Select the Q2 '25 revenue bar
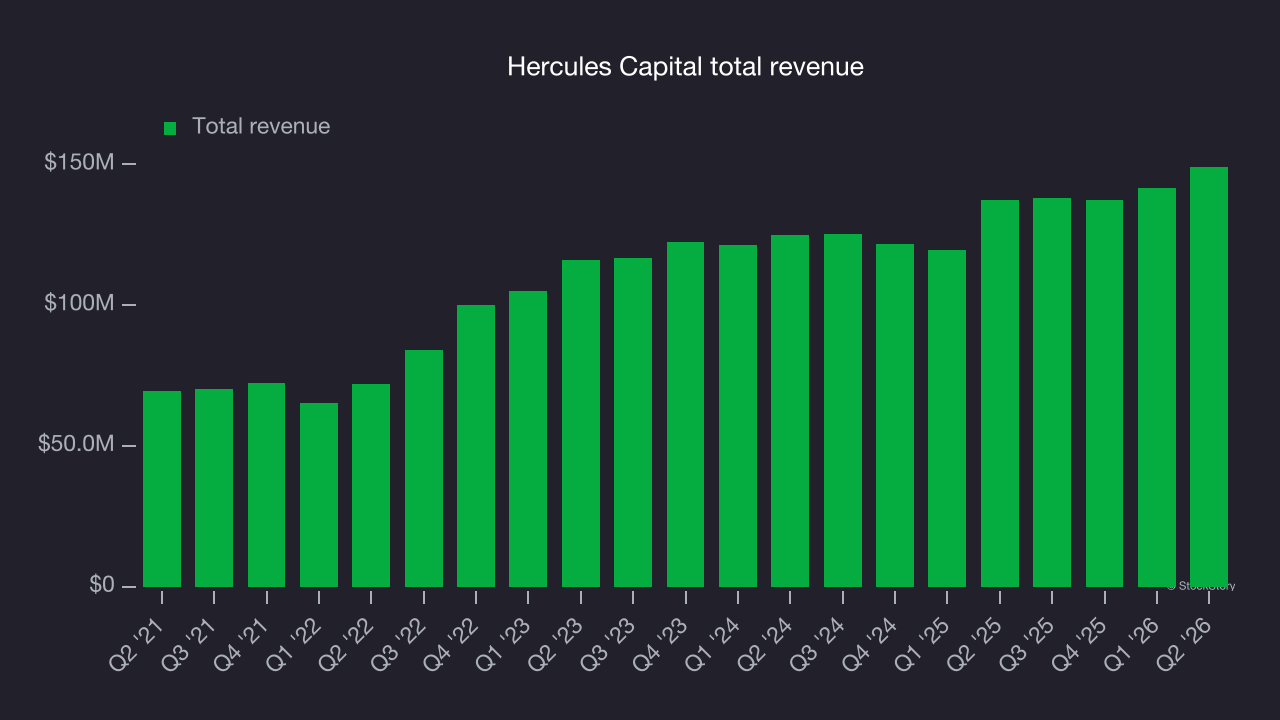 [1000, 393]
